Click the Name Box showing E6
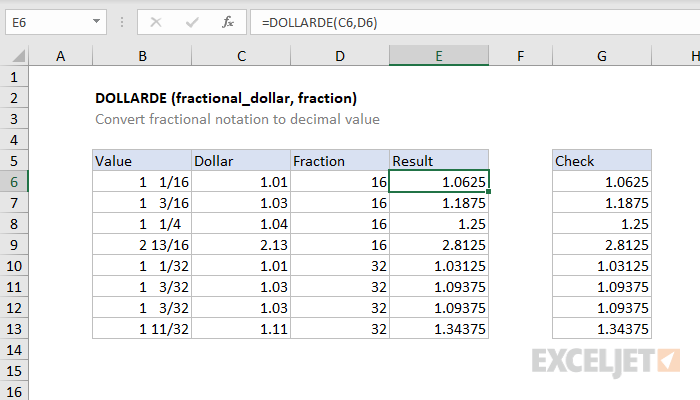The width and height of the screenshot is (700, 400). (x=56, y=22)
